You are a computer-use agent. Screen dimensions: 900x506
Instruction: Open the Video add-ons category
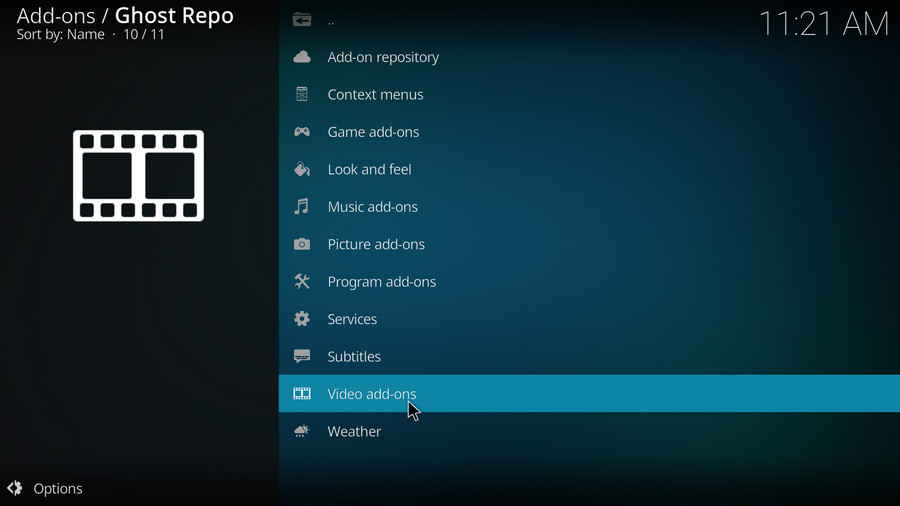click(x=372, y=394)
